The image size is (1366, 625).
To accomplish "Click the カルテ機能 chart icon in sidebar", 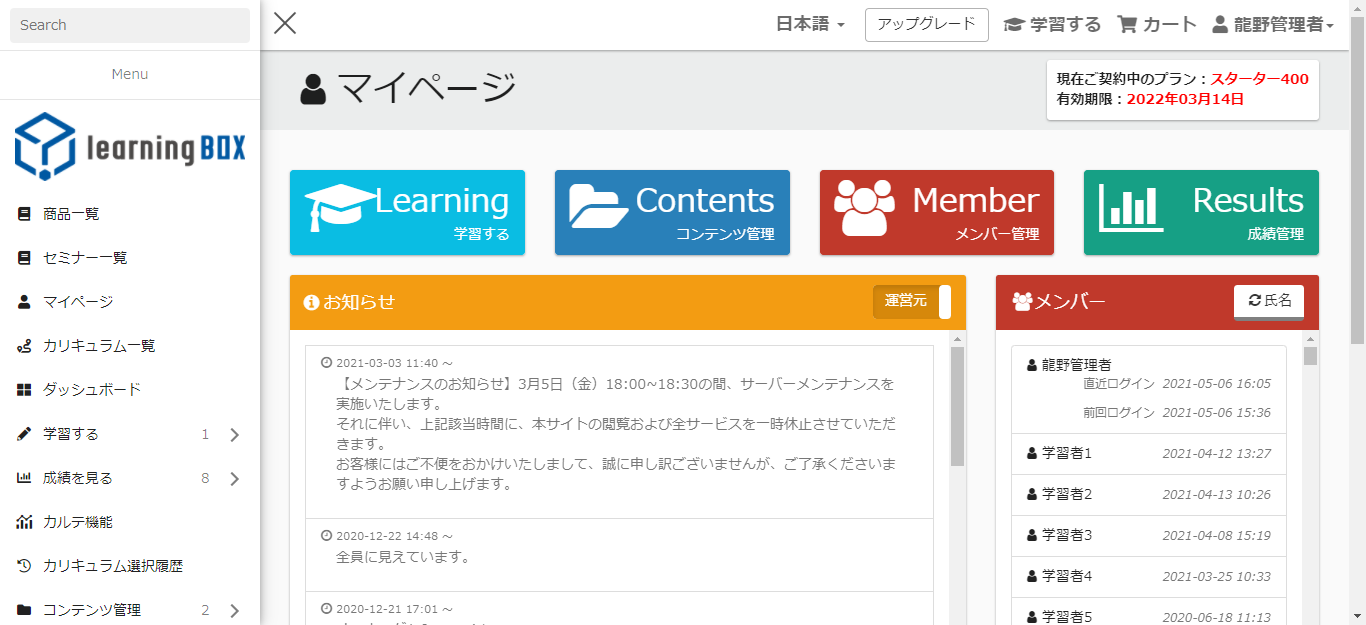I will pos(25,522).
